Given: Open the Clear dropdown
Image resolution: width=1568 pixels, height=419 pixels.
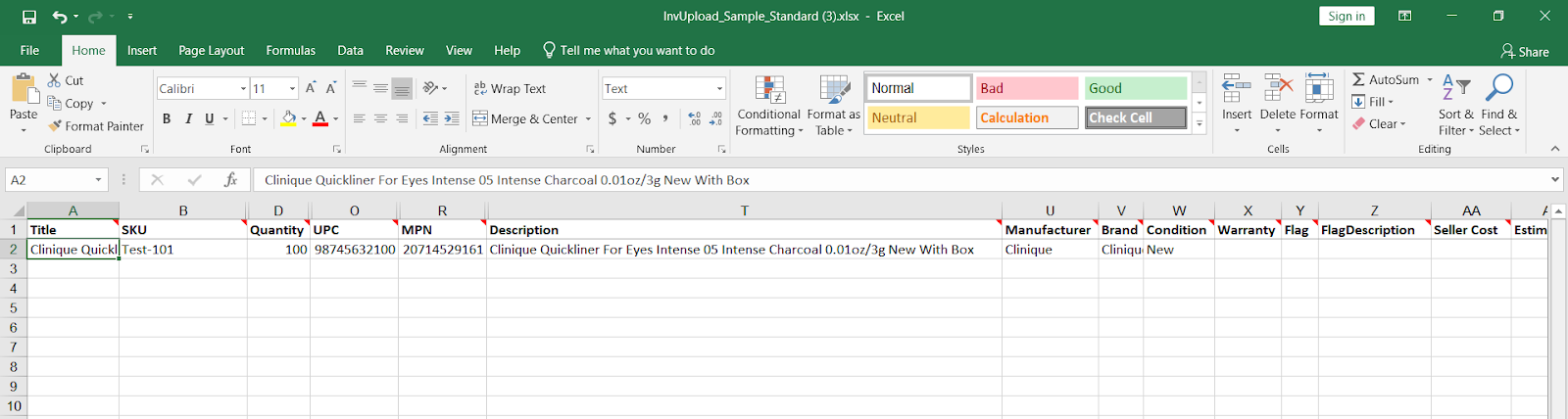Looking at the screenshot, I should pyautogui.click(x=1380, y=124).
